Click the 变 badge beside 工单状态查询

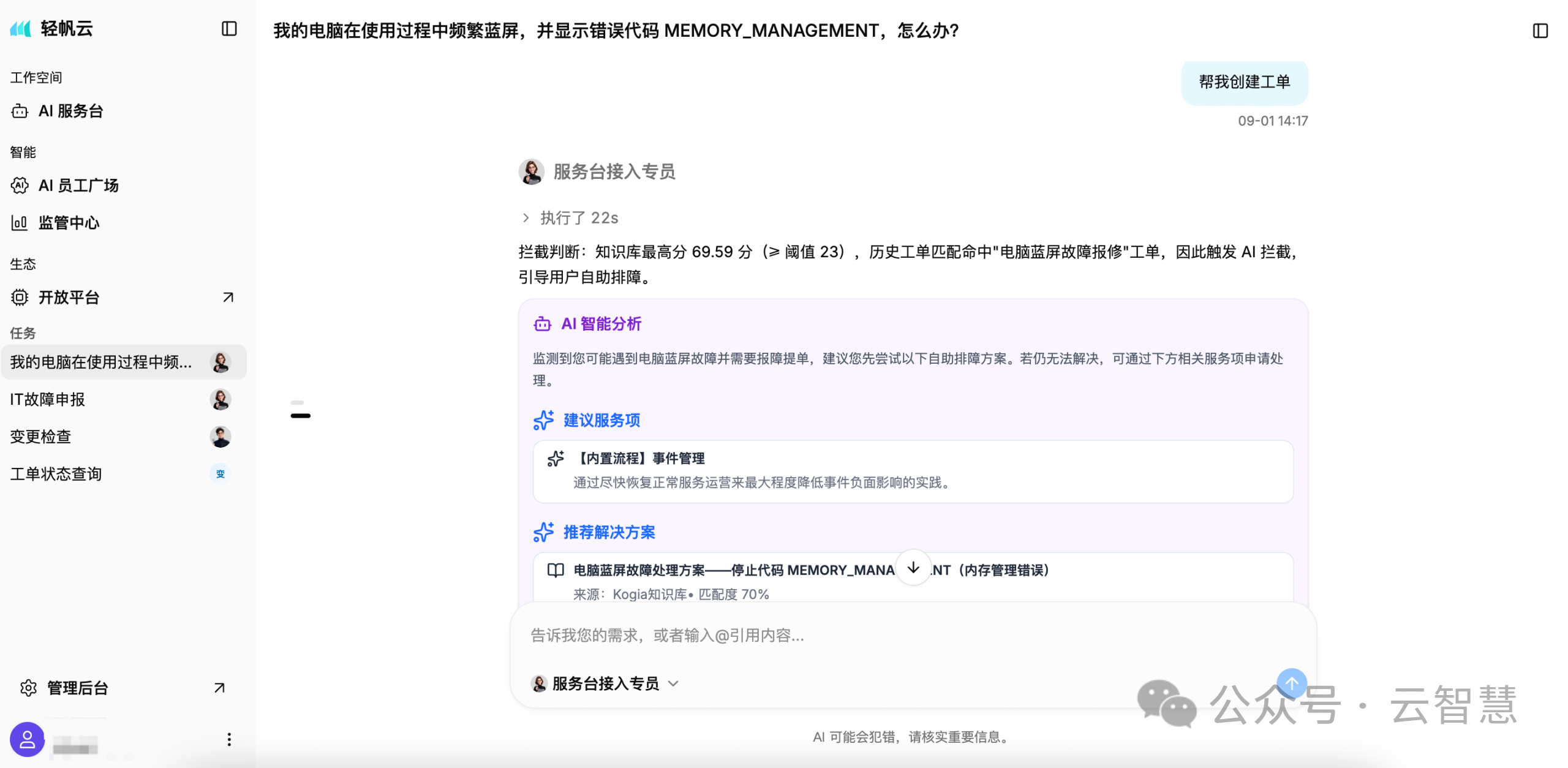(221, 474)
